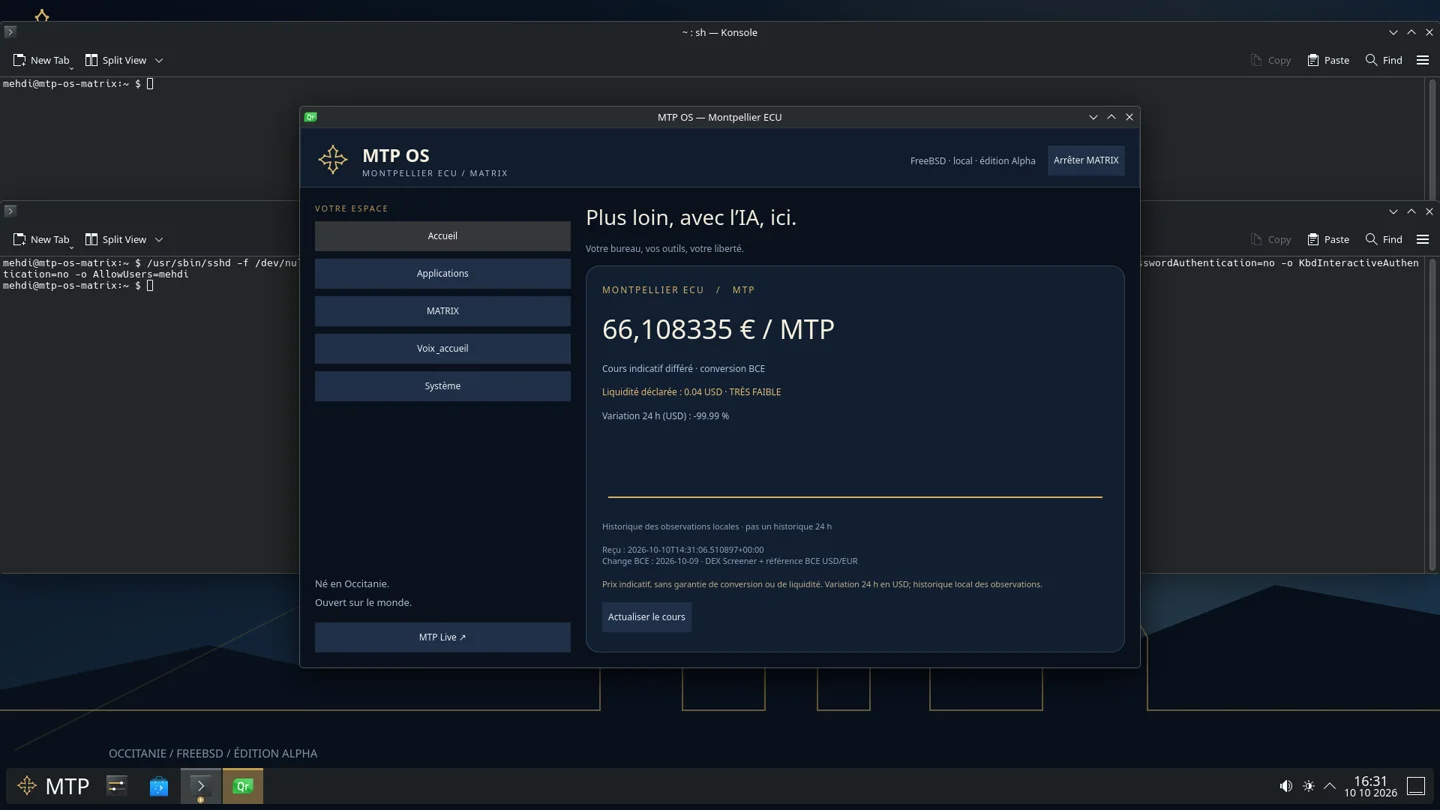Open Find in the upper Konsole toolbar
The height and width of the screenshot is (810, 1440).
[x=1384, y=60]
